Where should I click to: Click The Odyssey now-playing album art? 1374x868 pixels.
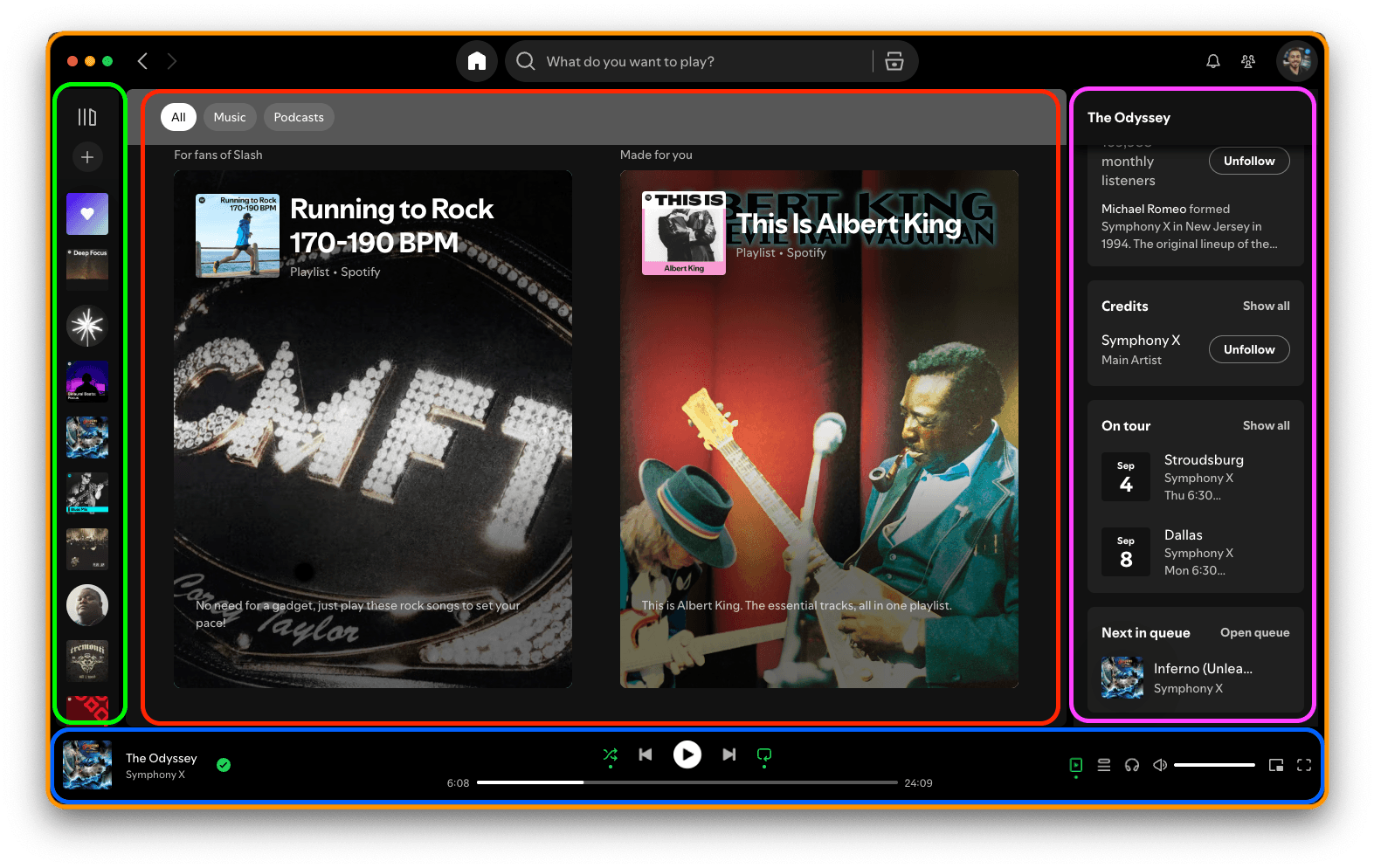[x=87, y=765]
